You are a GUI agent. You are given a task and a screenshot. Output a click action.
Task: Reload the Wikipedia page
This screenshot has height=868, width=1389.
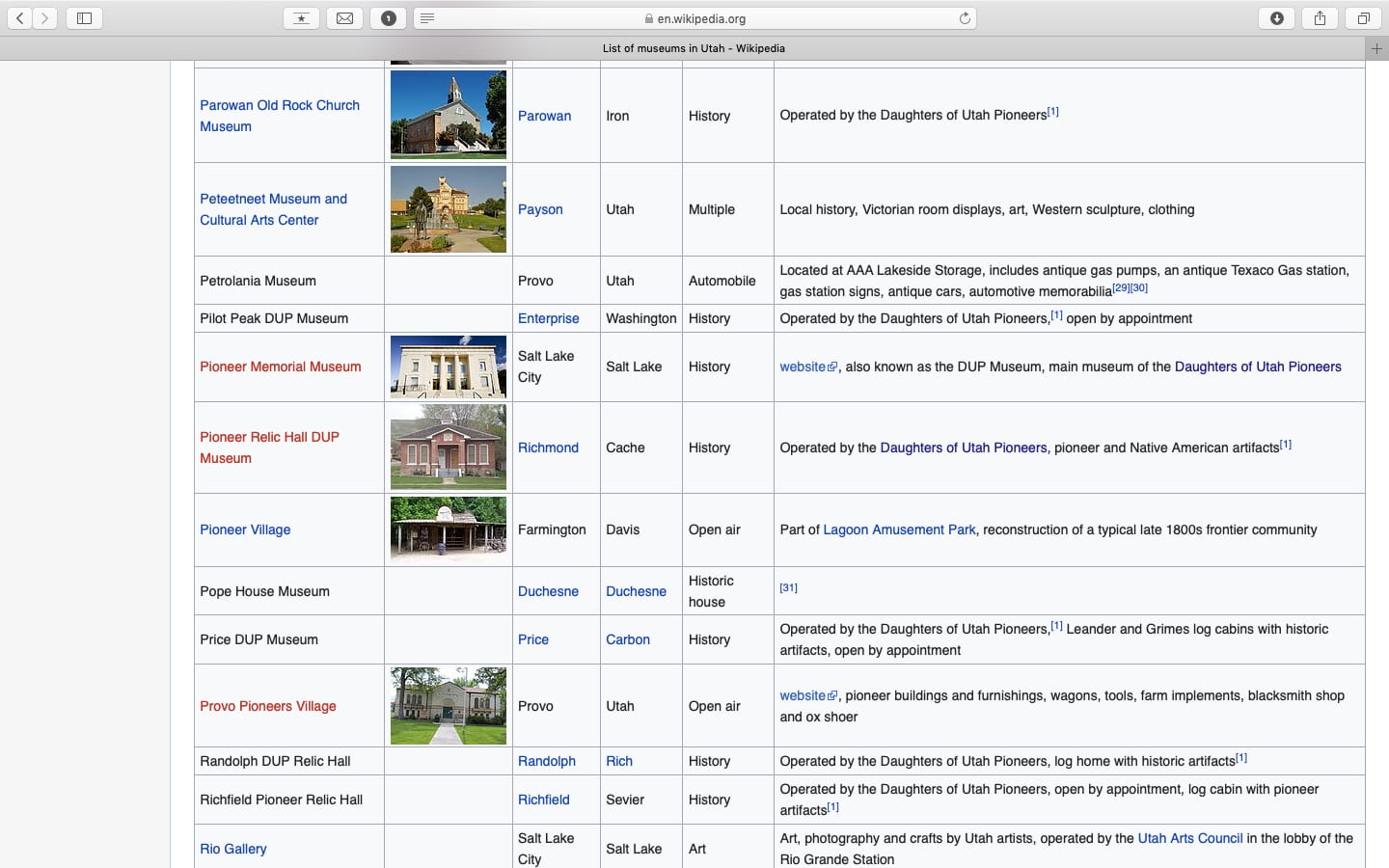pyautogui.click(x=964, y=18)
